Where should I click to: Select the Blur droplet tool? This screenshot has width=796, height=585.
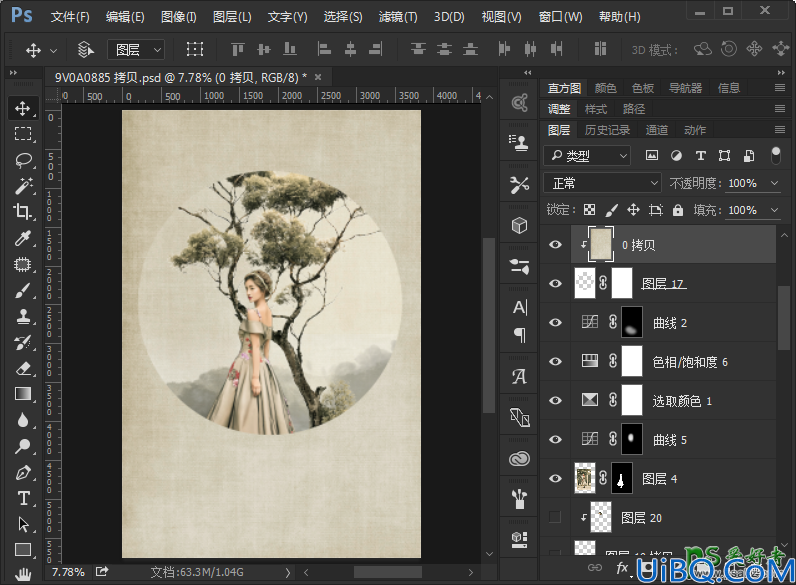point(22,420)
